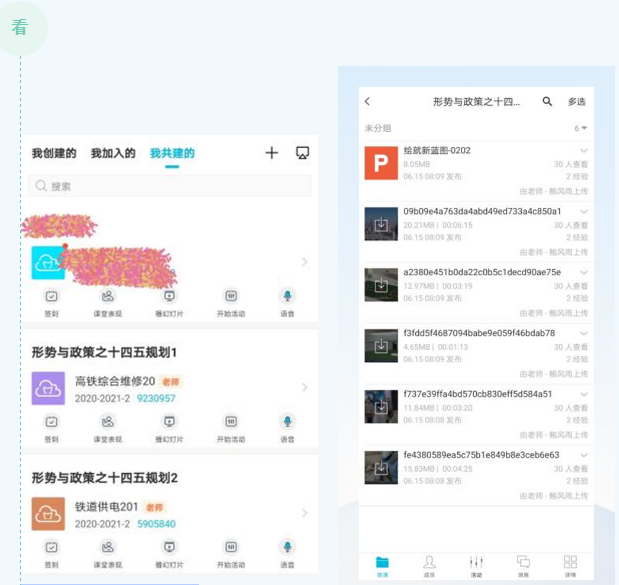The height and width of the screenshot is (585, 619).
Task: Open orange cloud icon of 铁道供电201
Action: coord(48,514)
